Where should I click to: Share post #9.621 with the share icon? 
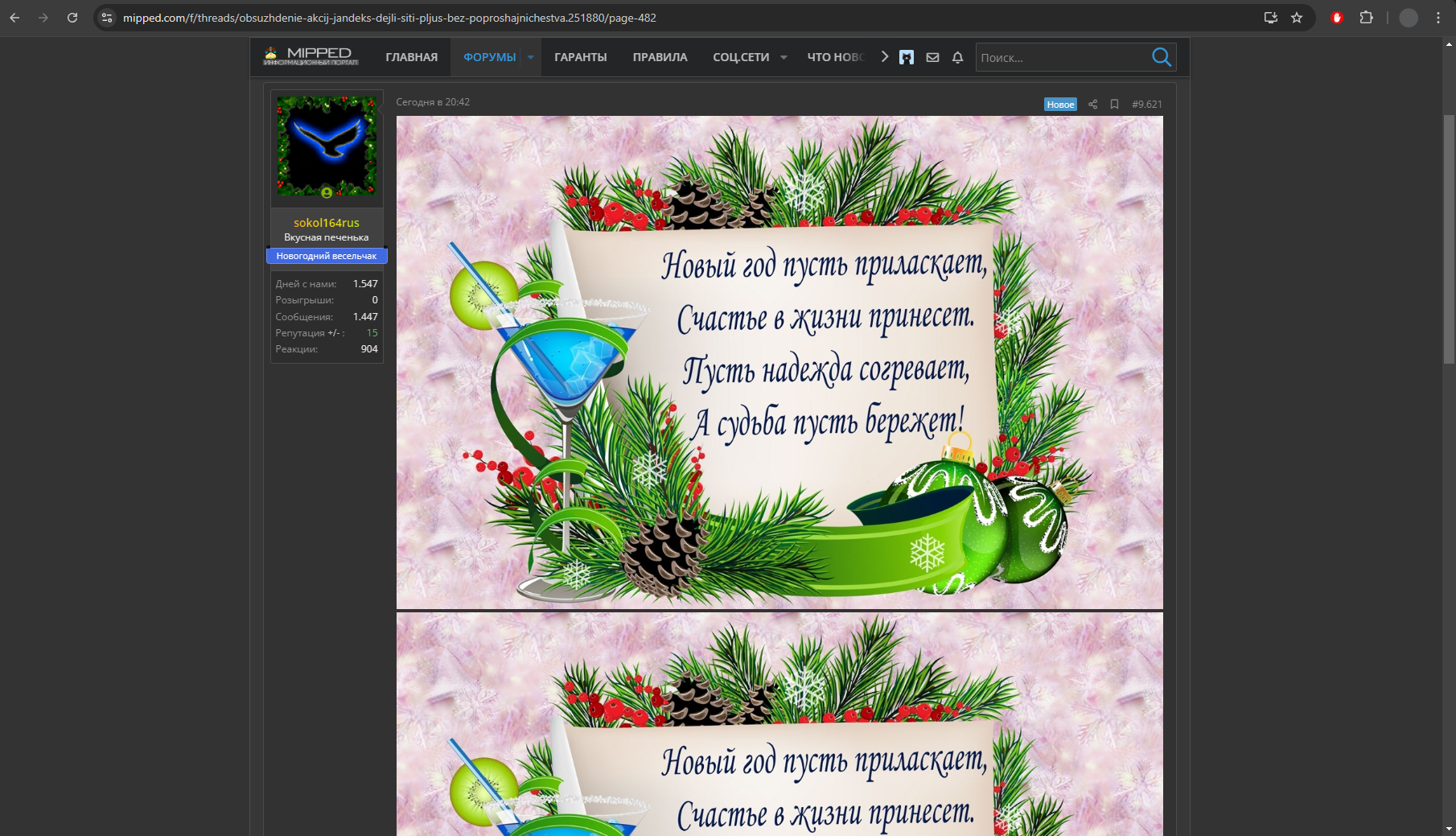tap(1092, 104)
